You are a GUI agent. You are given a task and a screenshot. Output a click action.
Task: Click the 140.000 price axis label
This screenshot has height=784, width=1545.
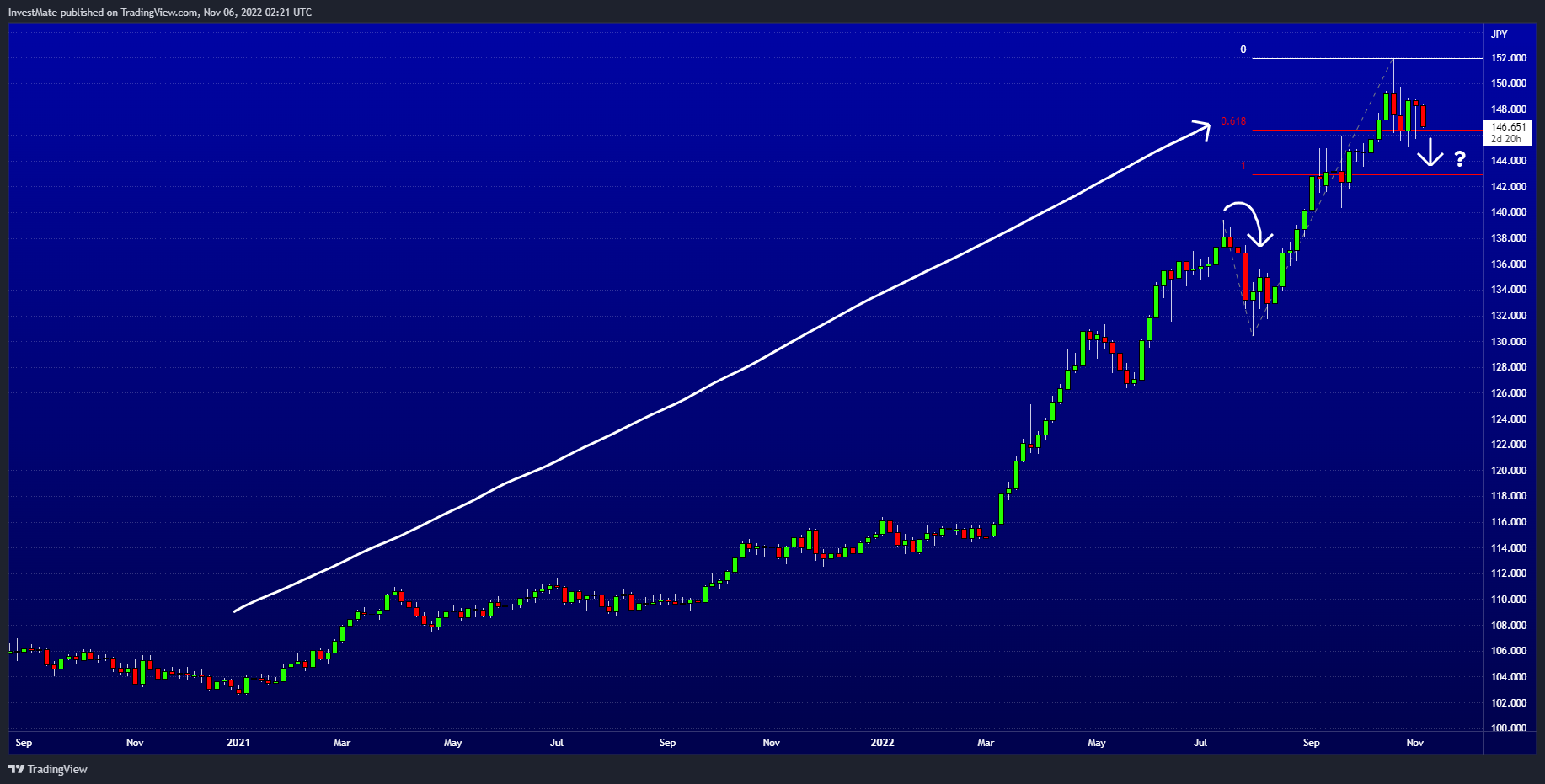point(1509,212)
